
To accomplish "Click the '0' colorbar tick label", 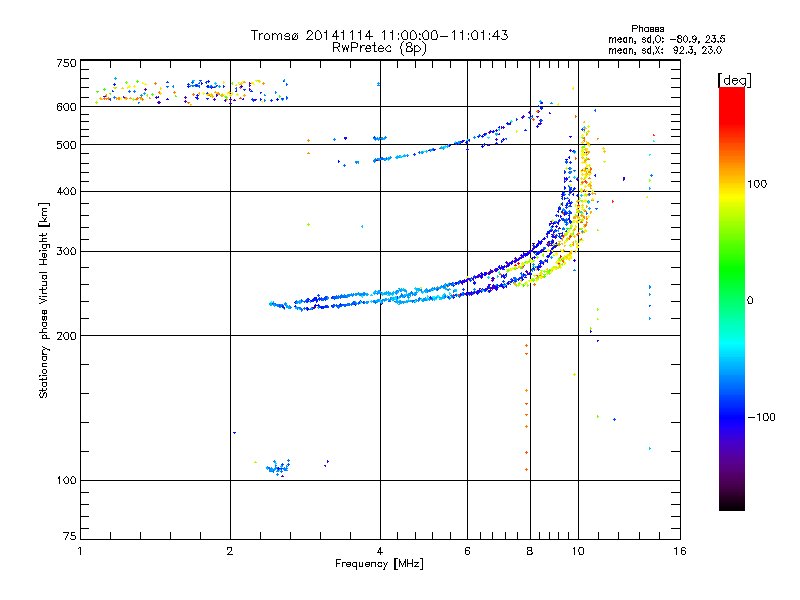I will [x=750, y=301].
